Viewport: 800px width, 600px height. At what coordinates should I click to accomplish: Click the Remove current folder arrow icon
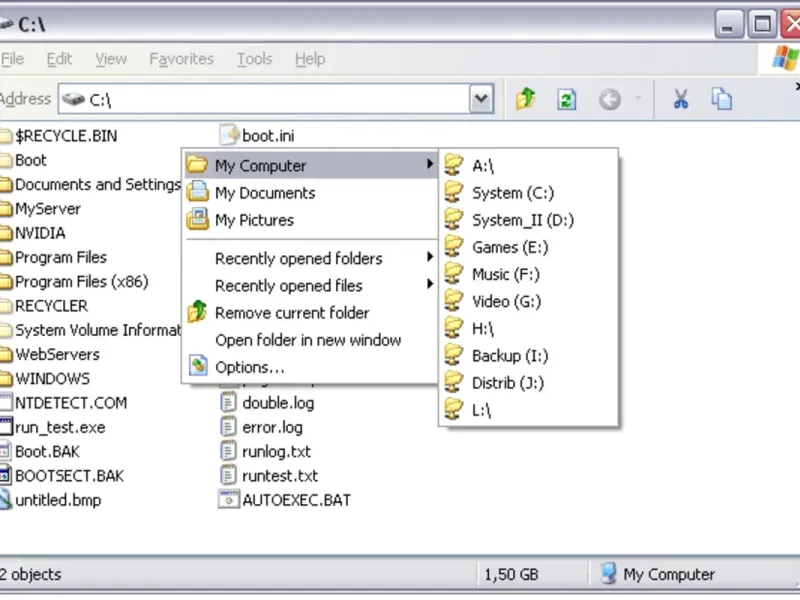click(197, 312)
